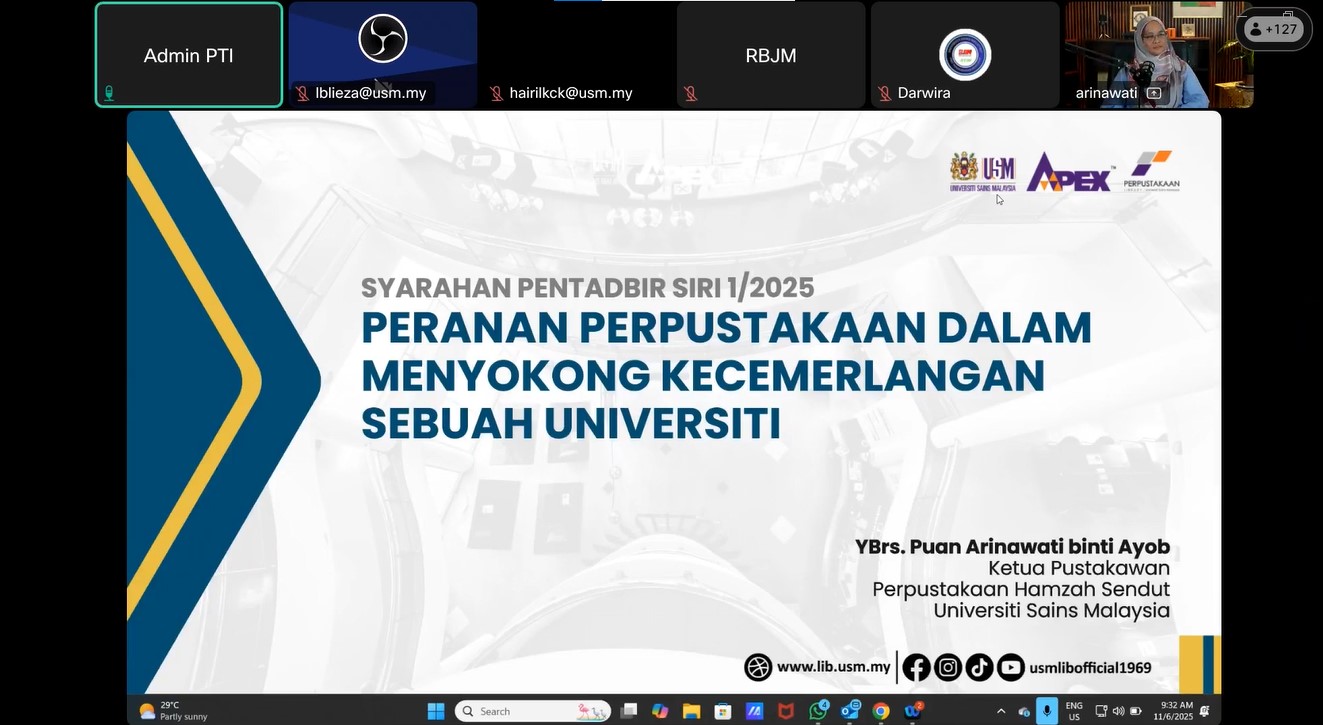Open the McAfee taskbar icon
This screenshot has height=725, width=1323.
(786, 711)
